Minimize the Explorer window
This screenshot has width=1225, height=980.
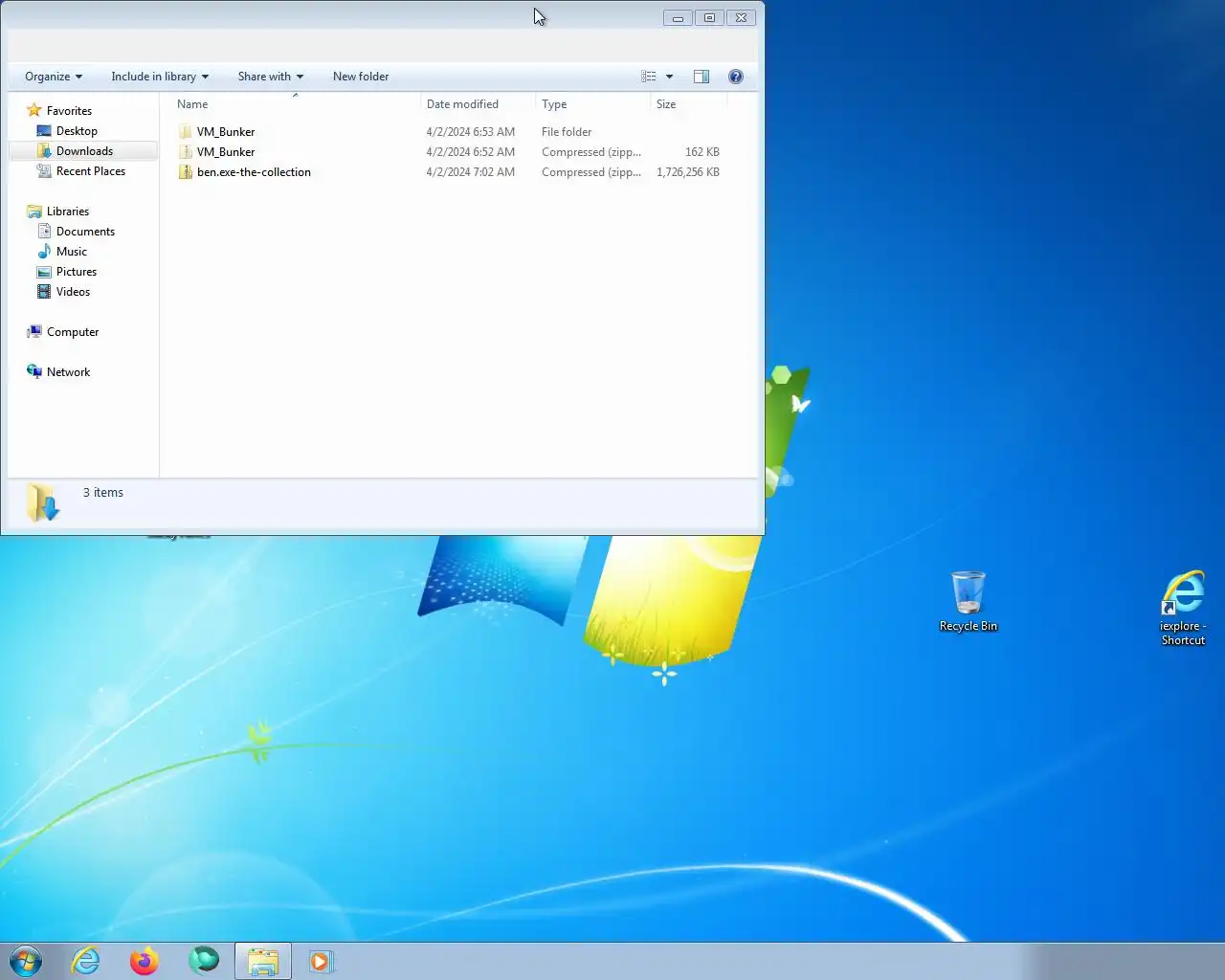(678, 17)
